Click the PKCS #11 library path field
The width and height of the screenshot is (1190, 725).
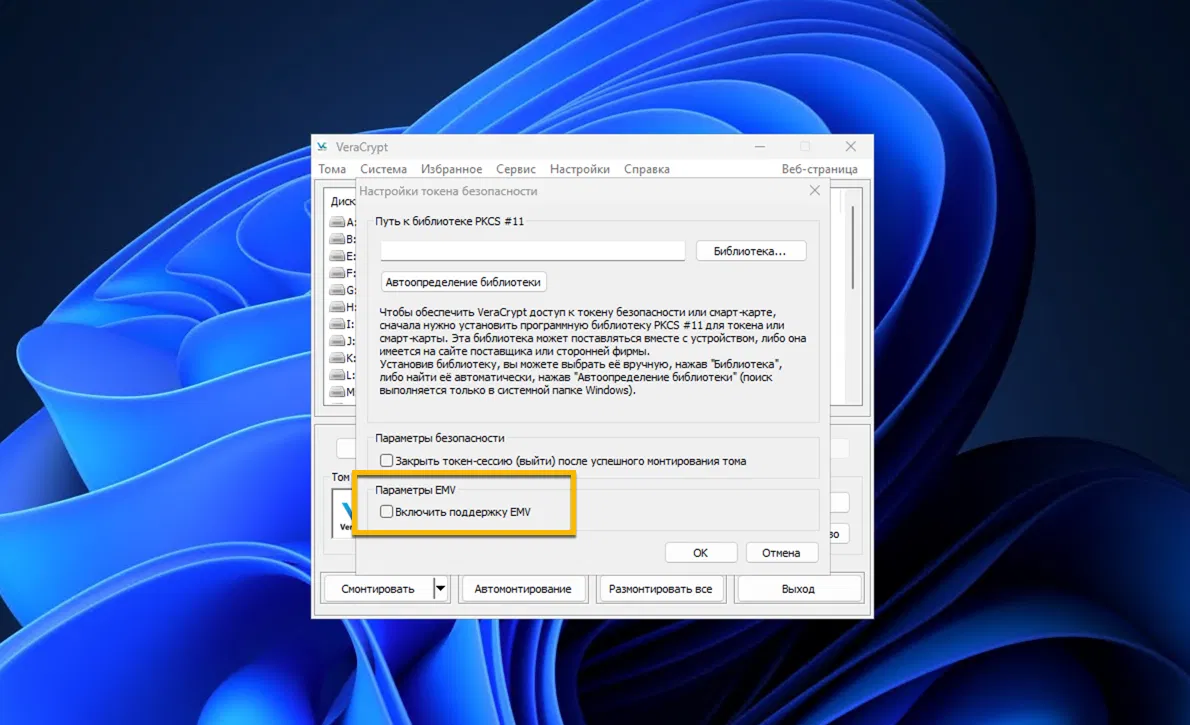[533, 251]
